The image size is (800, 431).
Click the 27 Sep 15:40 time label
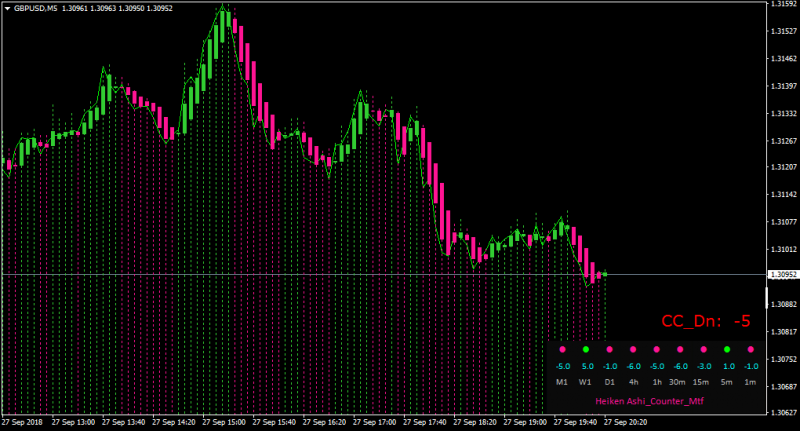274,422
